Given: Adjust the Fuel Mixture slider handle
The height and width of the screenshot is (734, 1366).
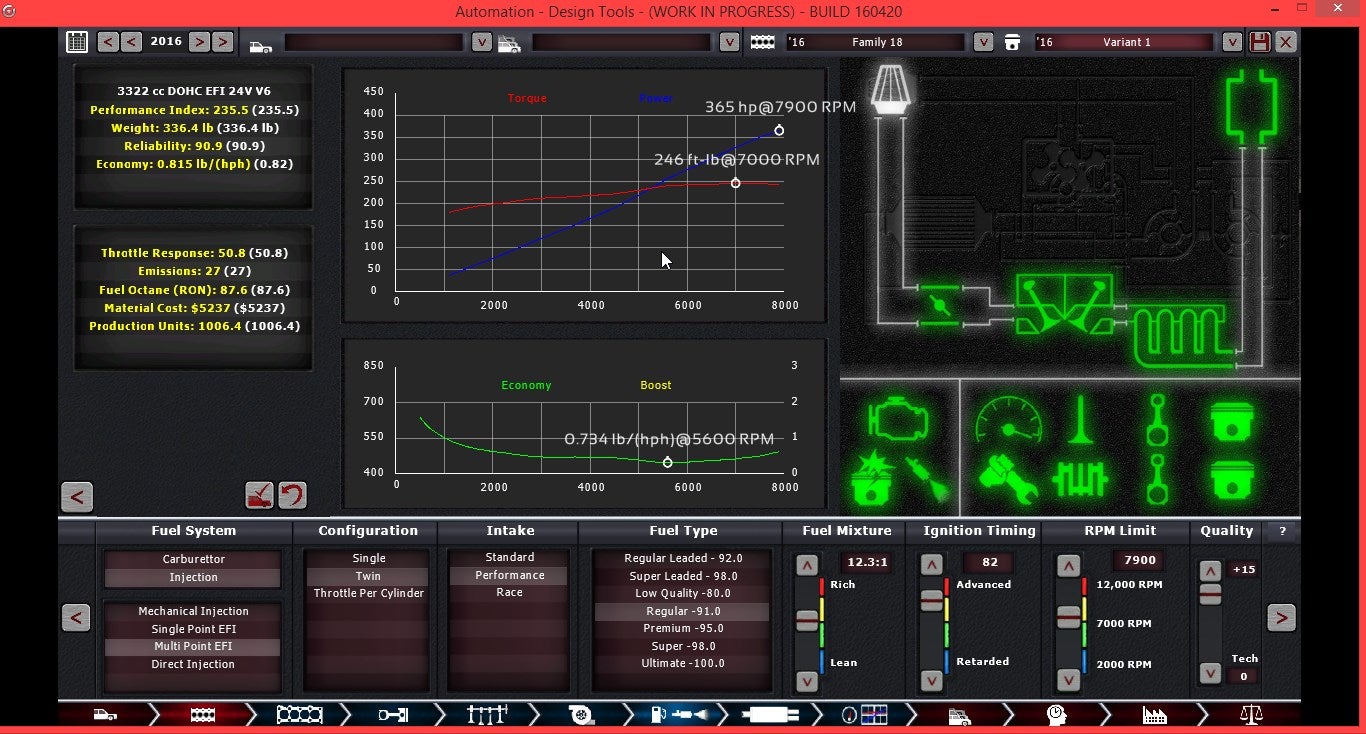Looking at the screenshot, I should [x=807, y=621].
